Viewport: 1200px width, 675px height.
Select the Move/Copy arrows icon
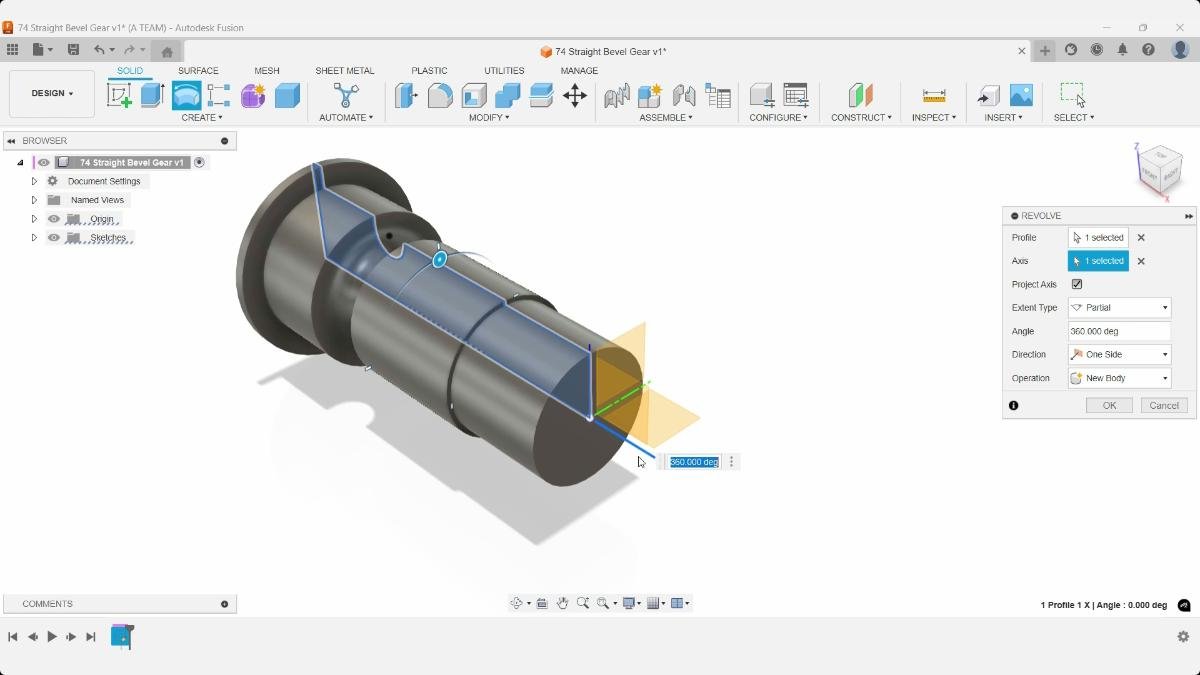(575, 95)
